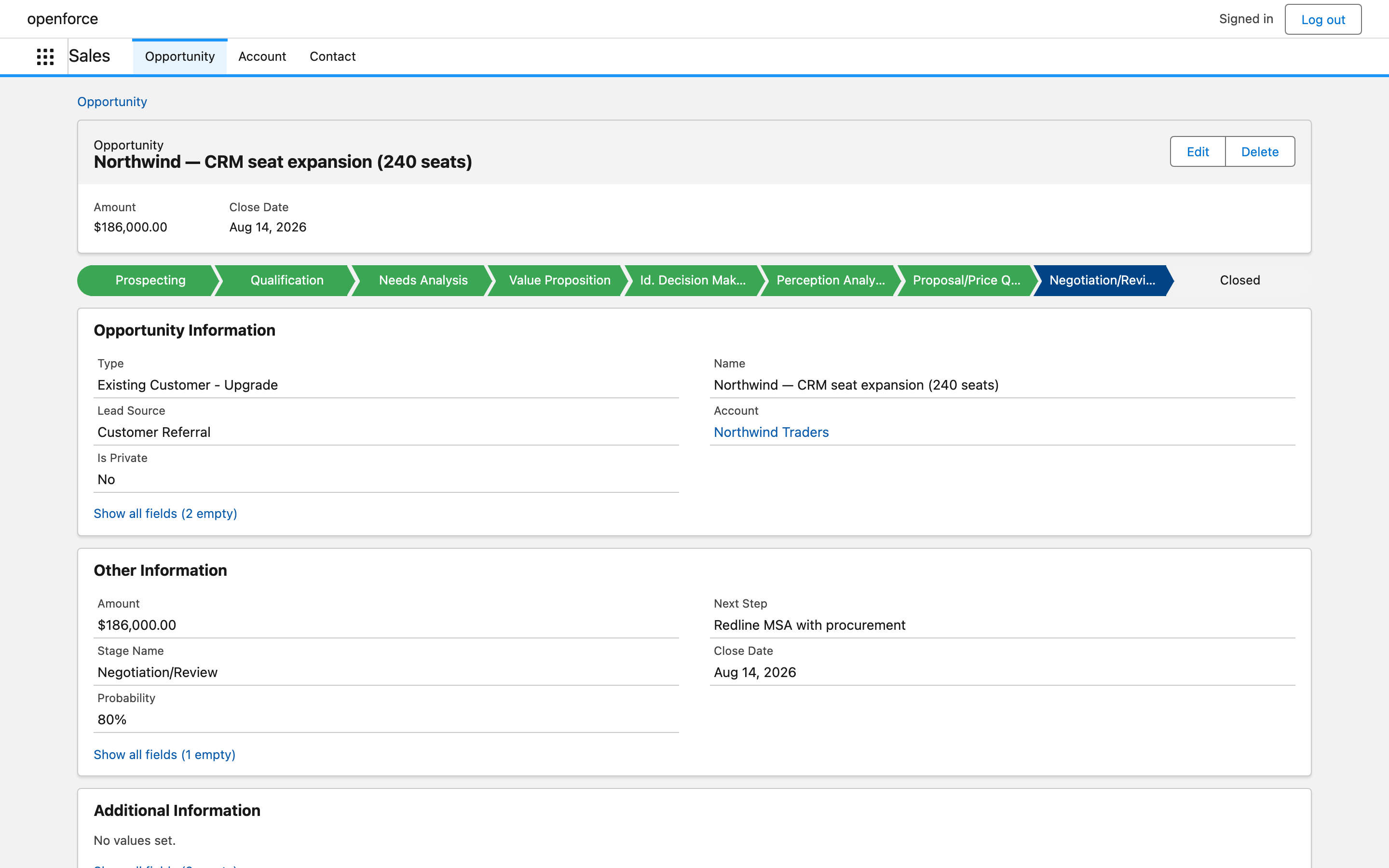Click the opportunity title Northwind — CRM seat expansion
The height and width of the screenshot is (868, 1389).
283,162
